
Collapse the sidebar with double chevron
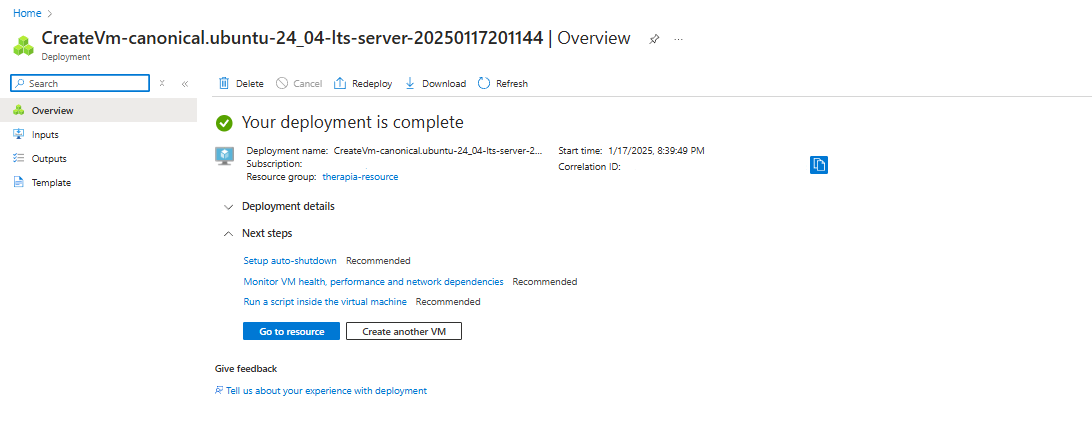[185, 84]
